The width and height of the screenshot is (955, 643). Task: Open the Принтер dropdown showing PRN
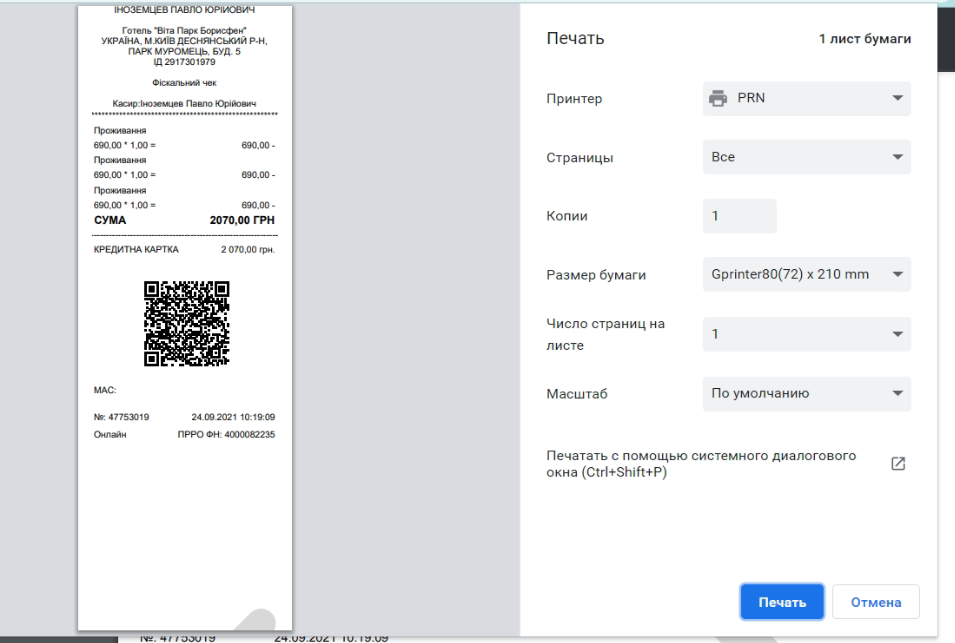pos(806,98)
